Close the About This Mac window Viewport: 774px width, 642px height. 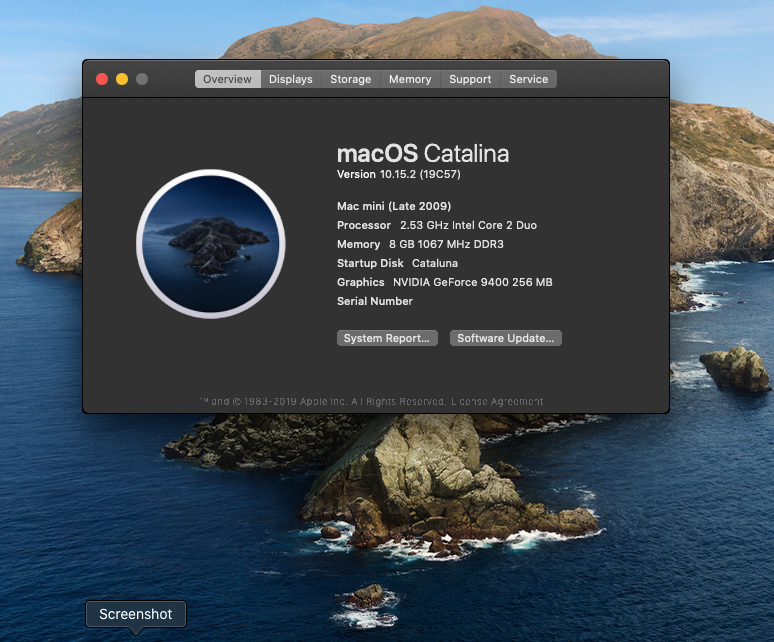coord(102,79)
